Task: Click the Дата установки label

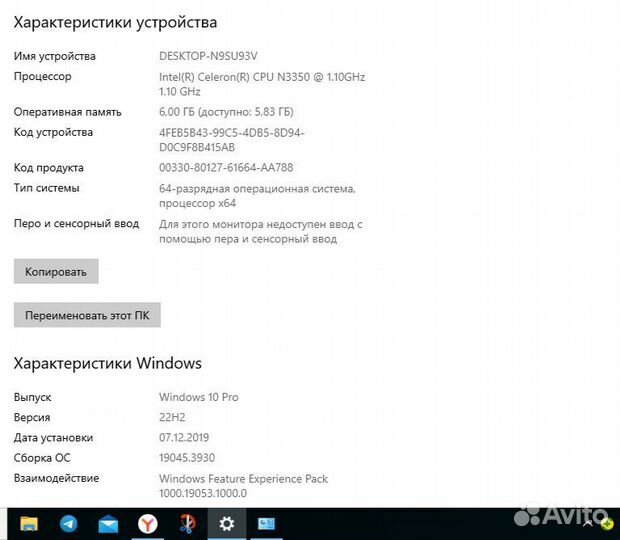Action: point(53,438)
